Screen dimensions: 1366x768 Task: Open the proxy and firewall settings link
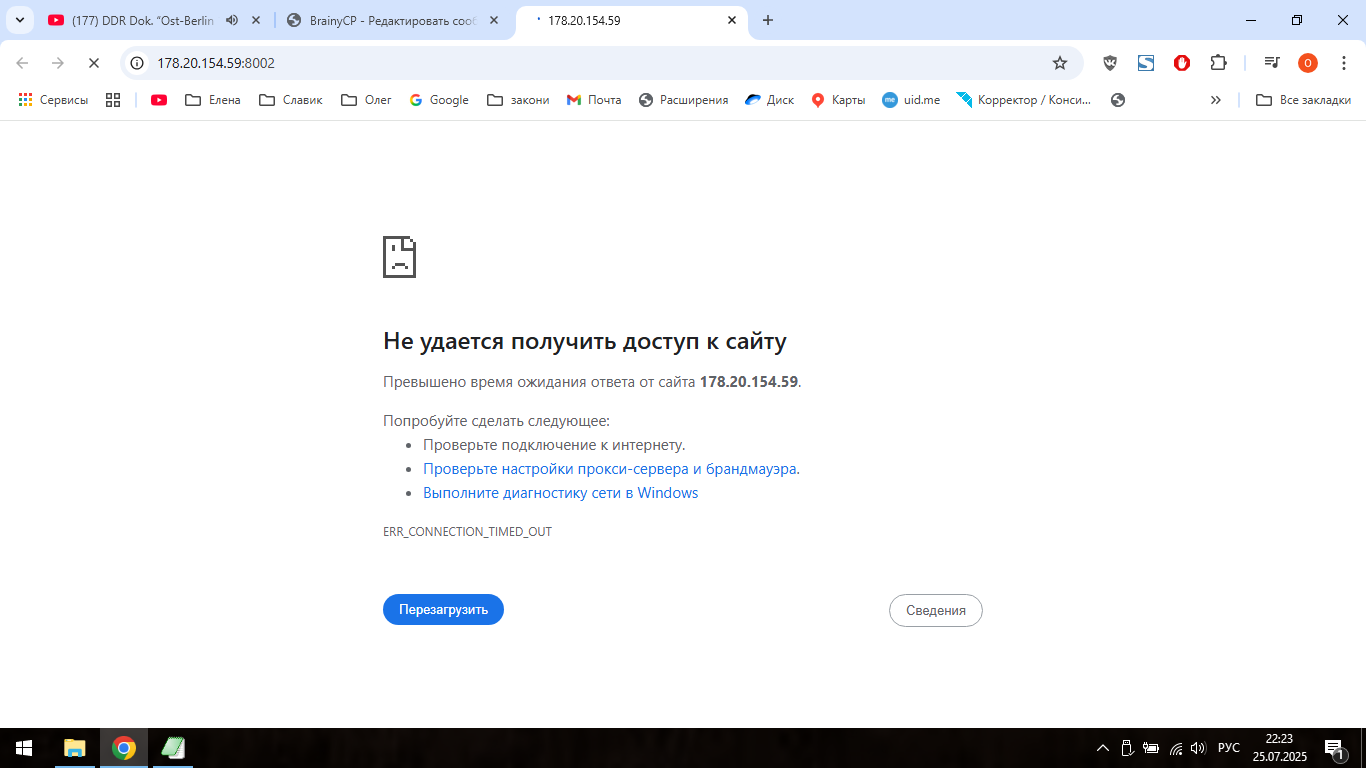(610, 469)
